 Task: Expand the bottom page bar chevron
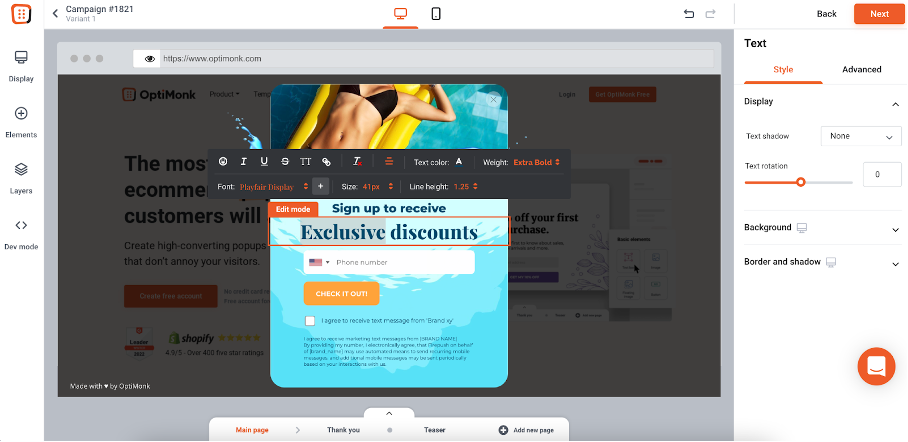tap(389, 413)
